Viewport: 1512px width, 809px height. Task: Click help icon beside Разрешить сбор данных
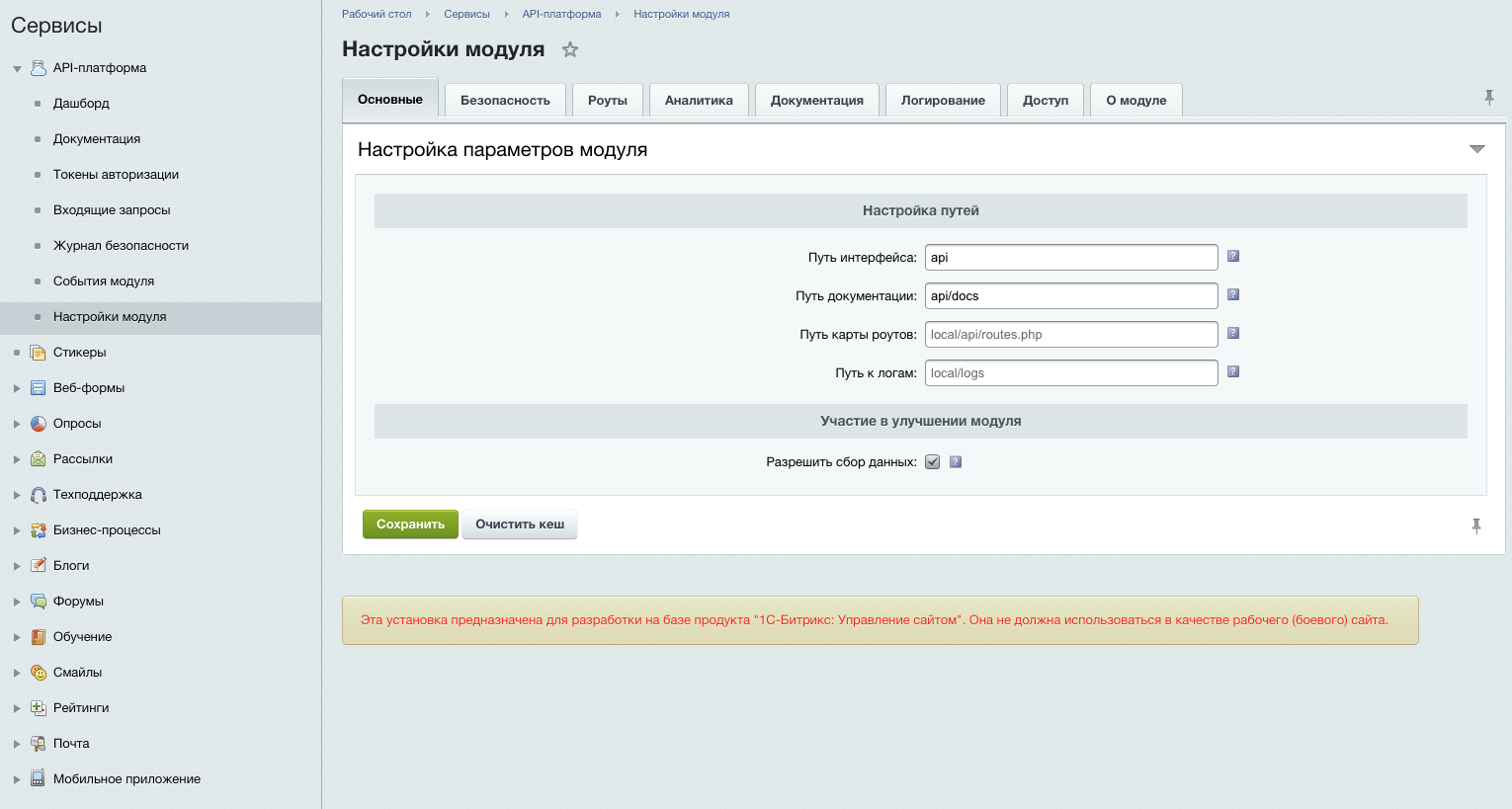(x=956, y=462)
